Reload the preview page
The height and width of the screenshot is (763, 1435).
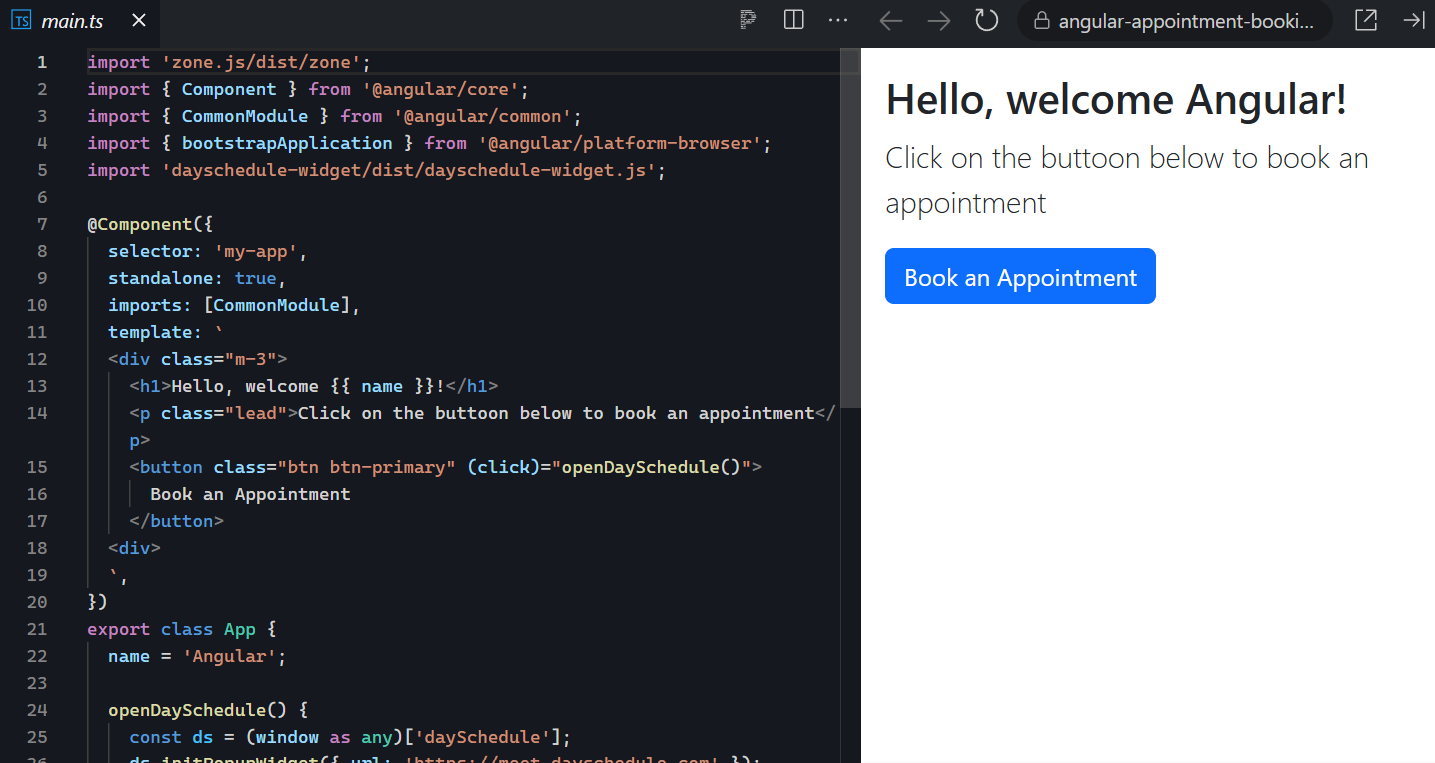987,20
